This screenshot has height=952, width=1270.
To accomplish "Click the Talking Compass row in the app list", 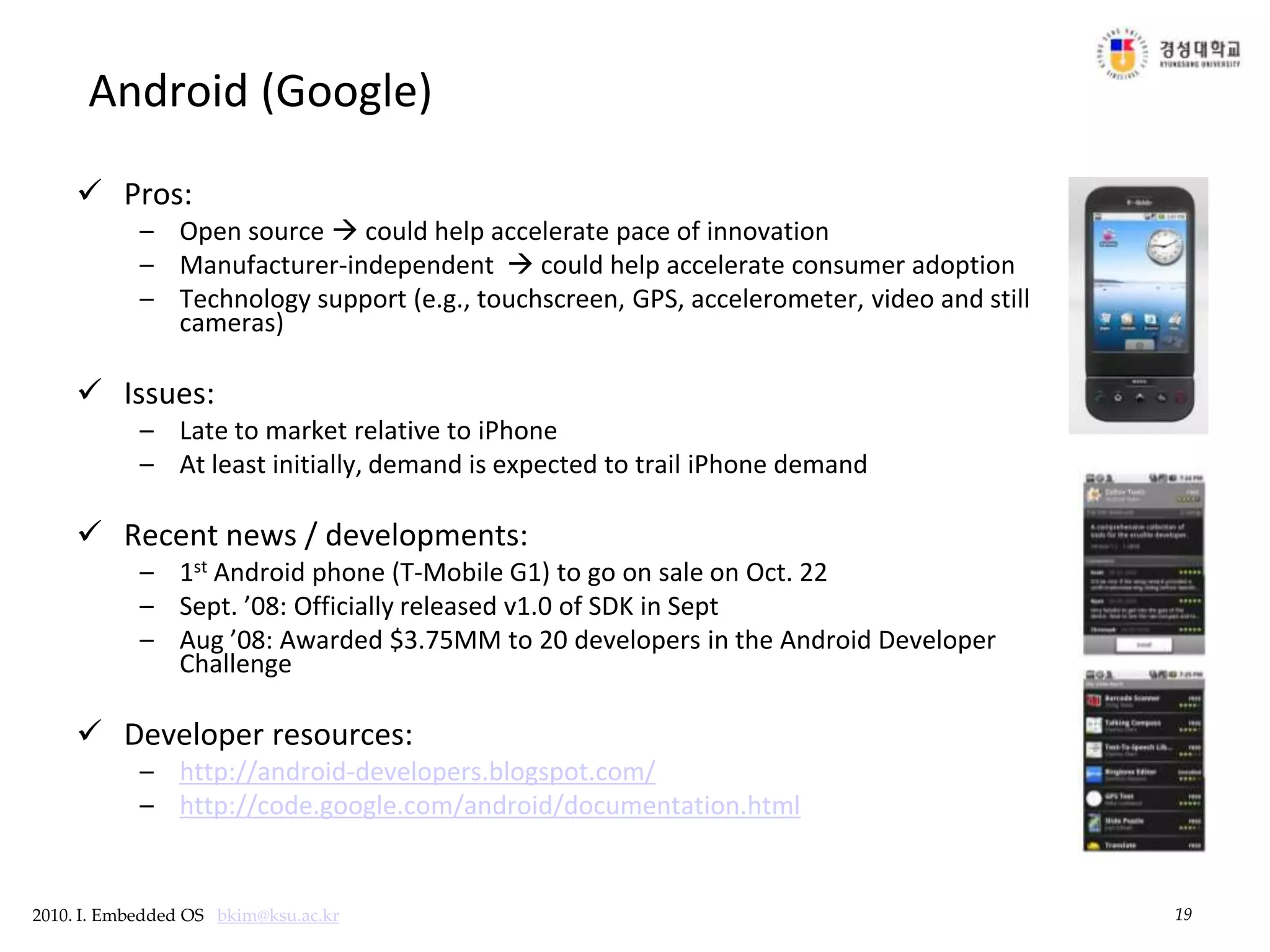I will click(x=1143, y=726).
